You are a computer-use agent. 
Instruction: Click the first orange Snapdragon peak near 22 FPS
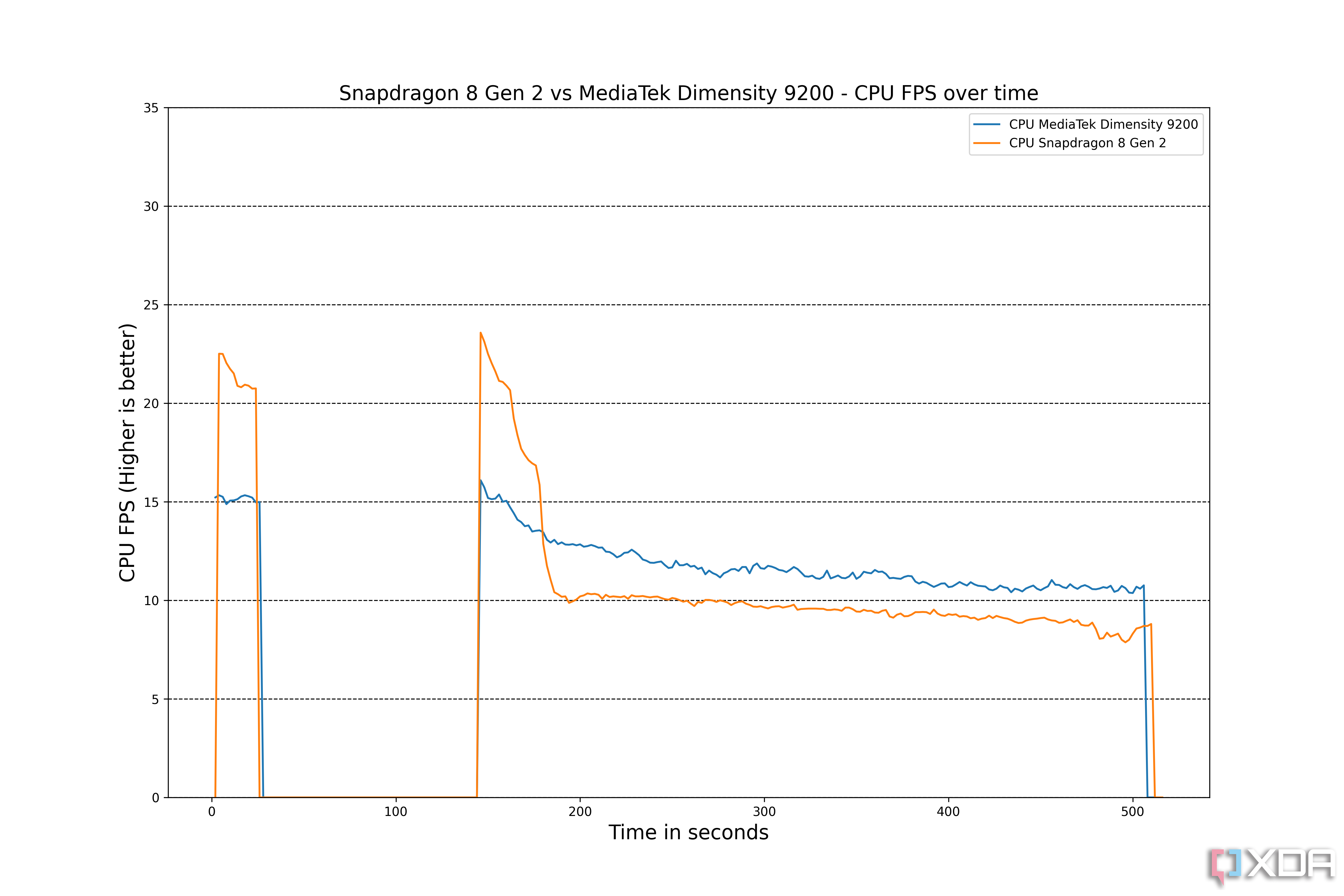(x=220, y=354)
